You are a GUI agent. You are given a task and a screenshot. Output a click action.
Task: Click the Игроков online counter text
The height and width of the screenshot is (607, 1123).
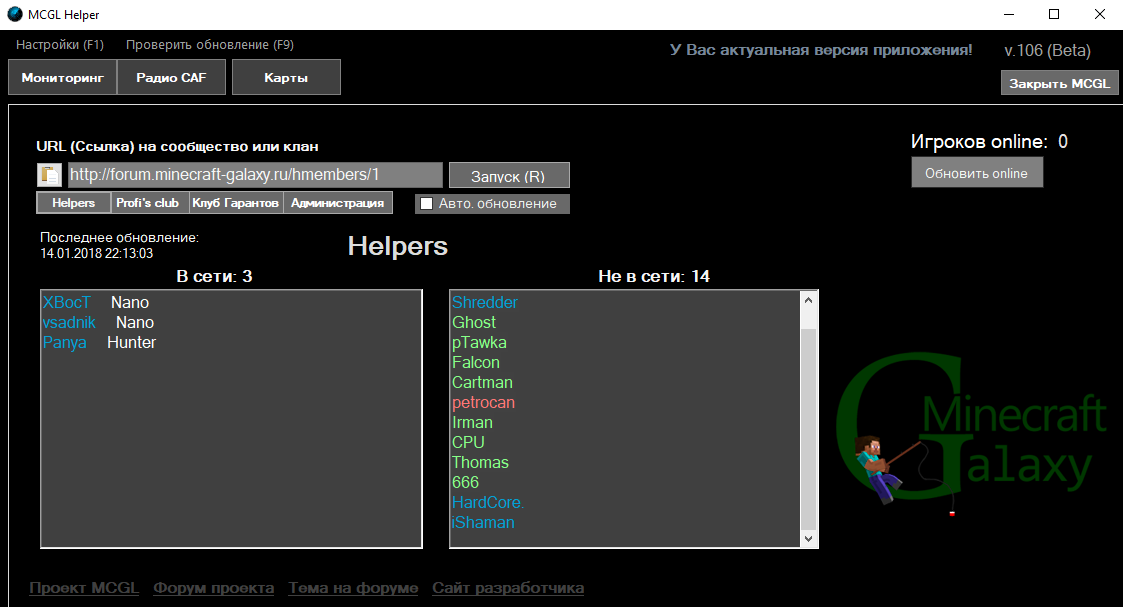coord(989,142)
